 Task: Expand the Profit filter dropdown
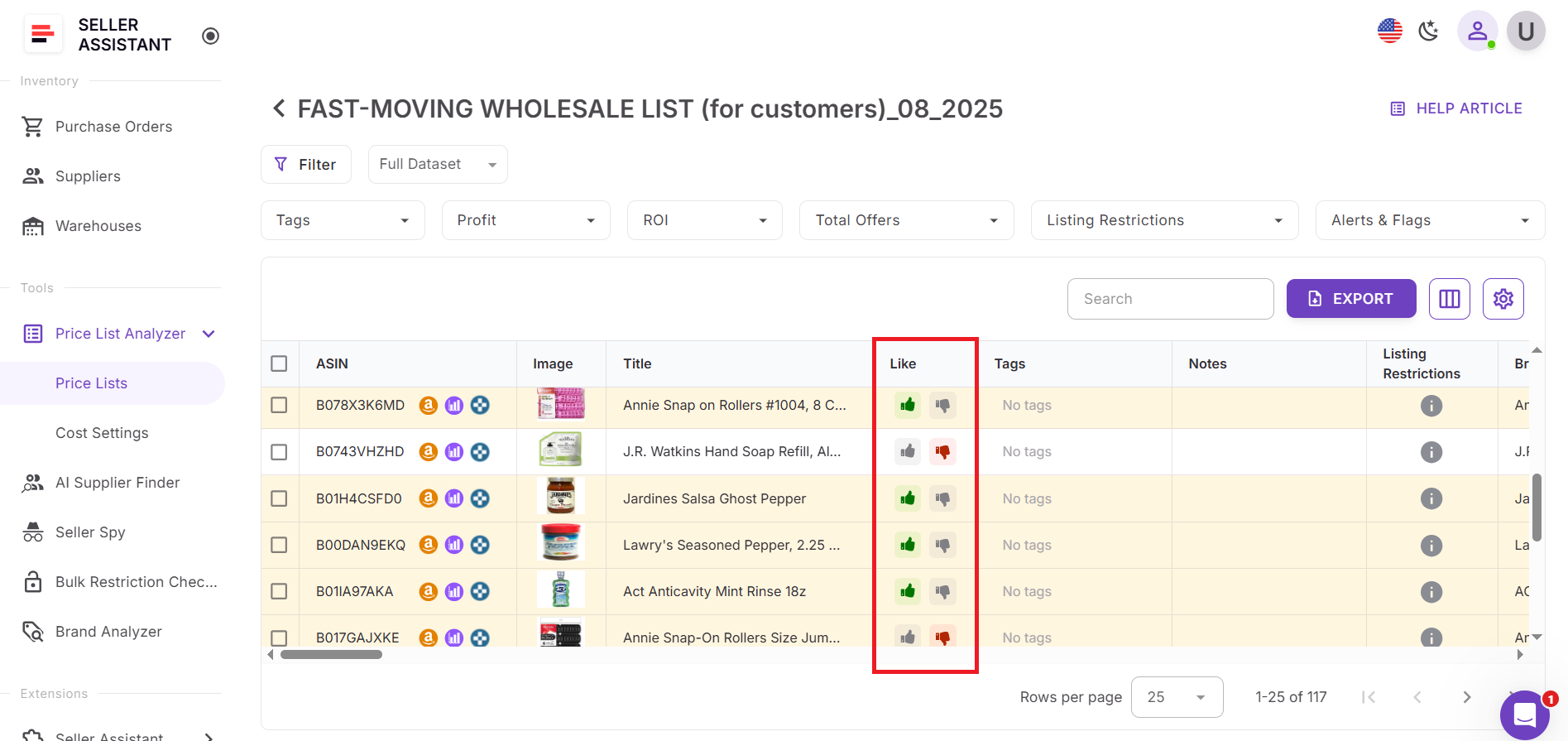tap(525, 220)
